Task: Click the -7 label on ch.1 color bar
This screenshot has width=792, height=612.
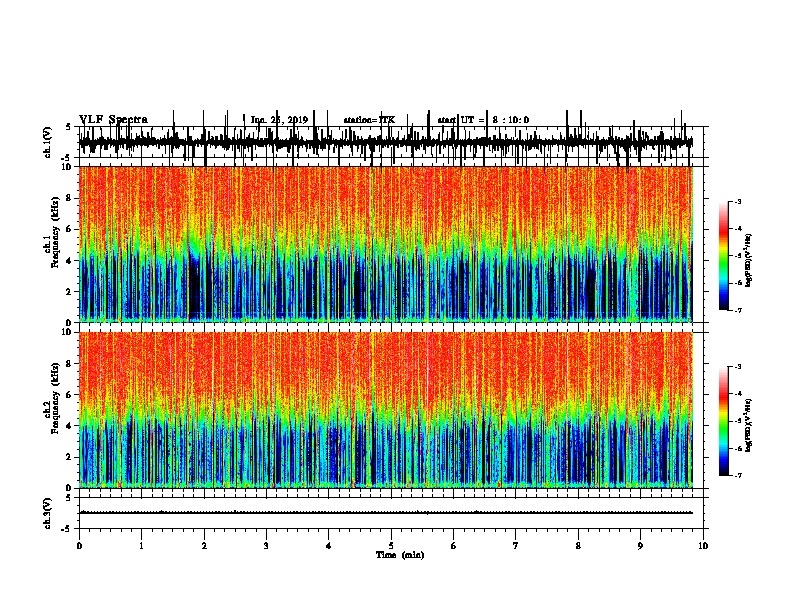Action: click(737, 310)
